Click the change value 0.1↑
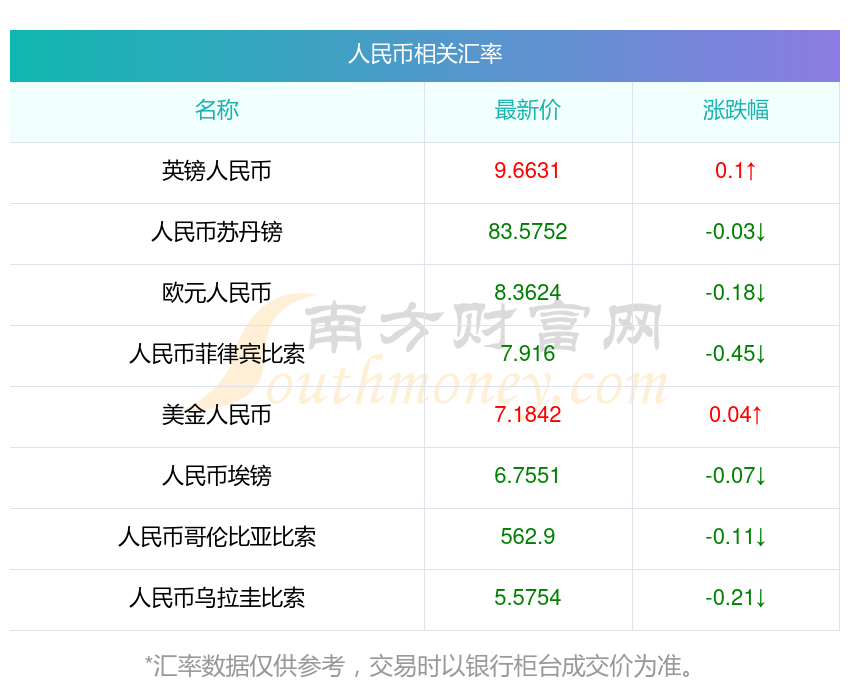This screenshot has width=850, height=698. click(x=736, y=171)
